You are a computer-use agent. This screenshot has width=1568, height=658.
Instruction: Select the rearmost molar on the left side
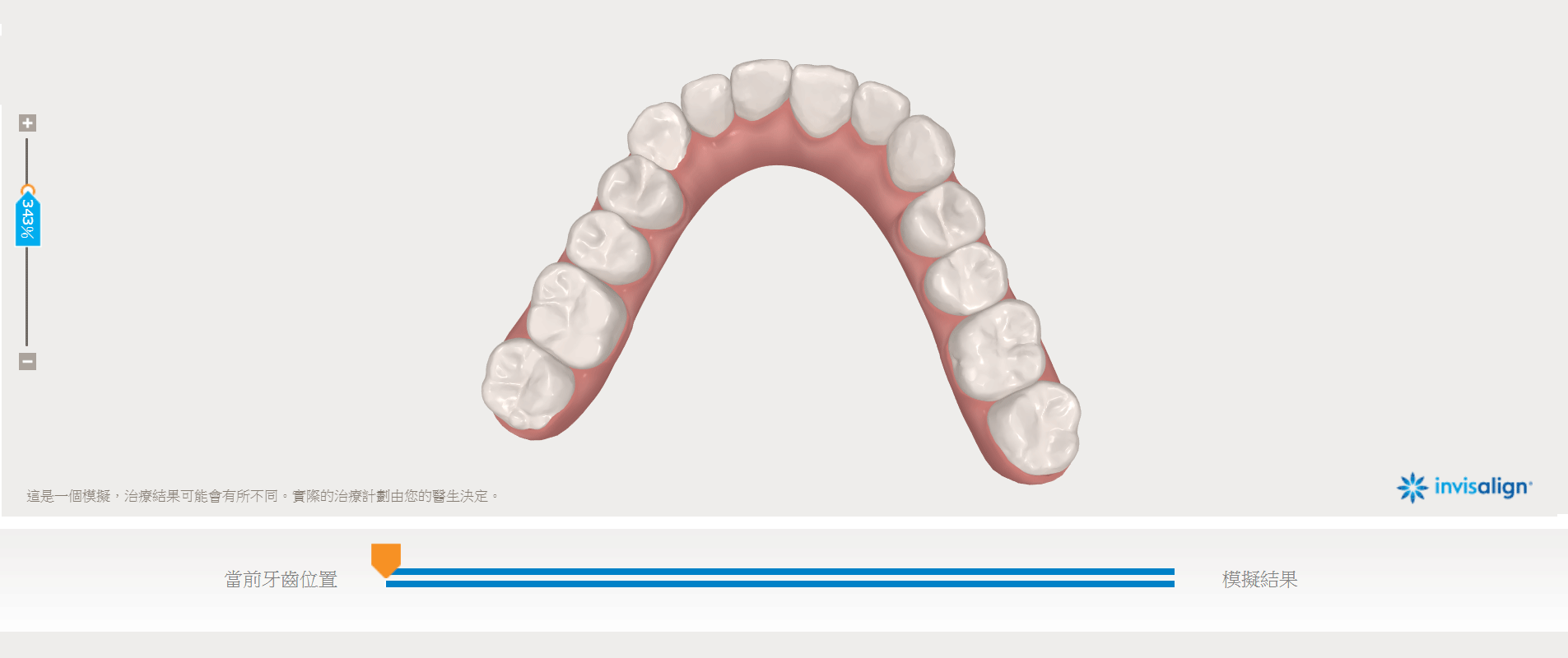click(528, 384)
